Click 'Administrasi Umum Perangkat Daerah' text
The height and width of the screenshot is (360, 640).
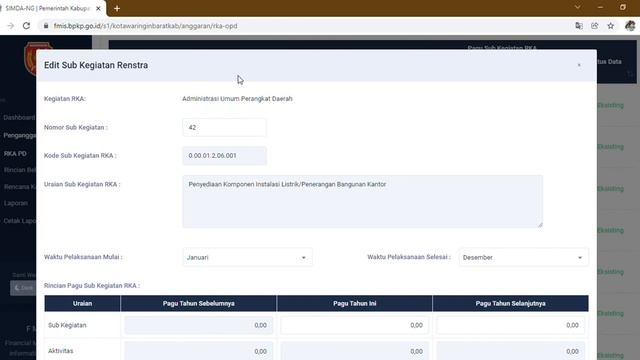pyautogui.click(x=237, y=99)
